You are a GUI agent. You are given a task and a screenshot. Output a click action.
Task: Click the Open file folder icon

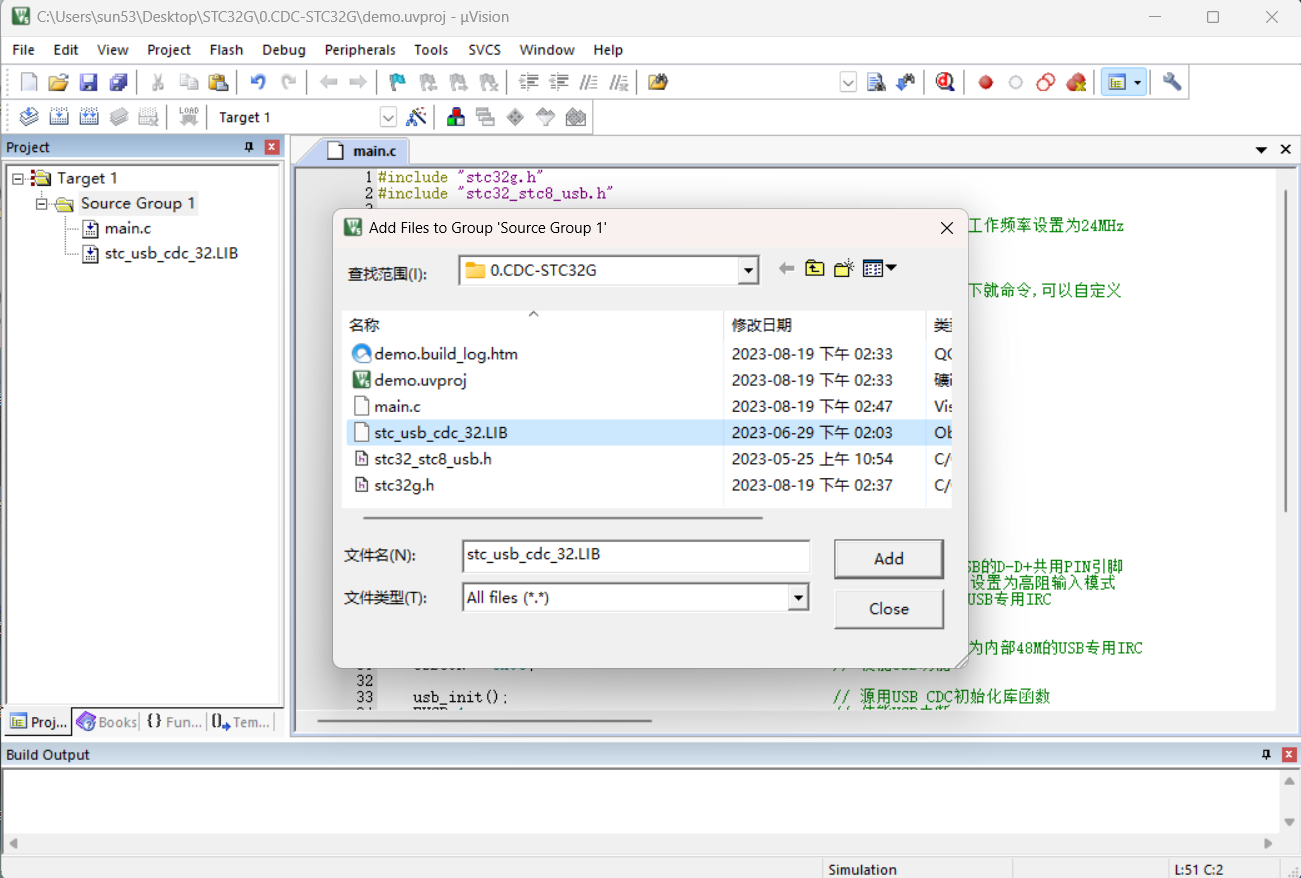59,82
